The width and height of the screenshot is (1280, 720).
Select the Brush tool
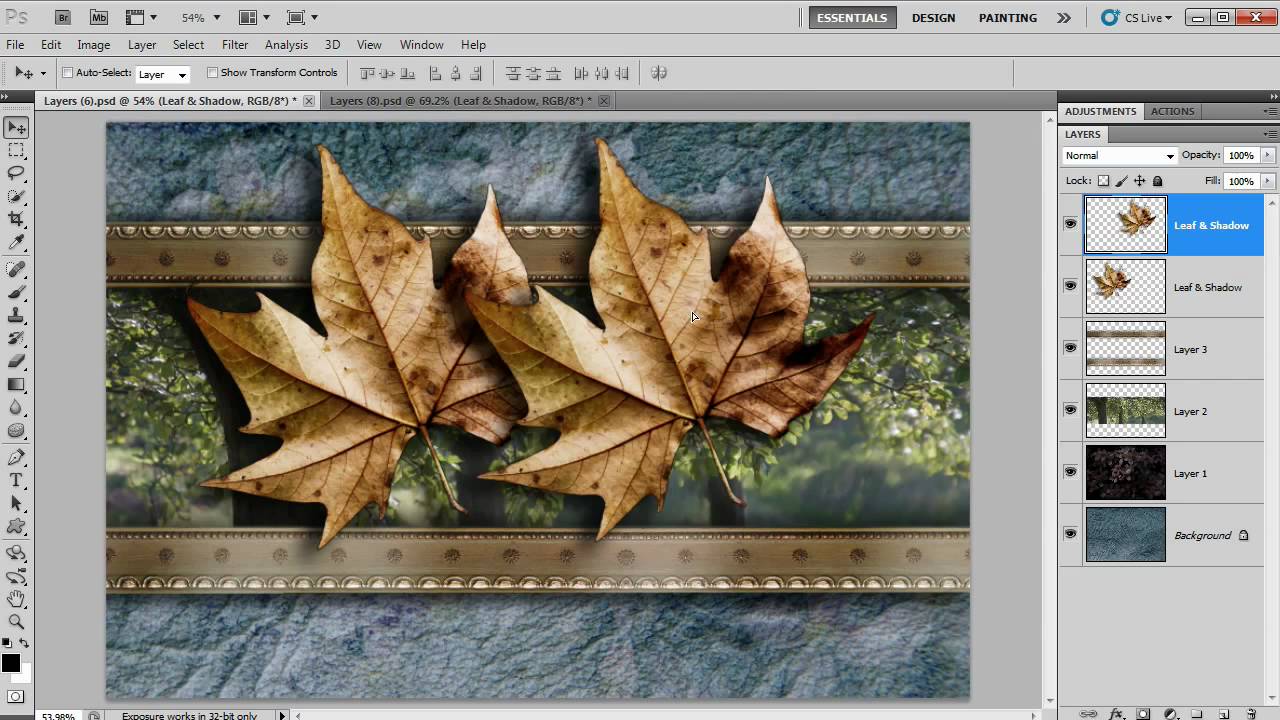pyautogui.click(x=16, y=293)
